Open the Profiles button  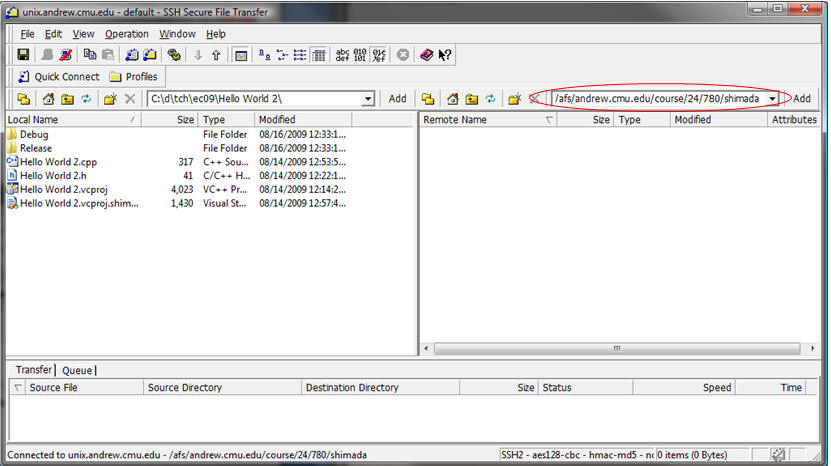tap(134, 76)
